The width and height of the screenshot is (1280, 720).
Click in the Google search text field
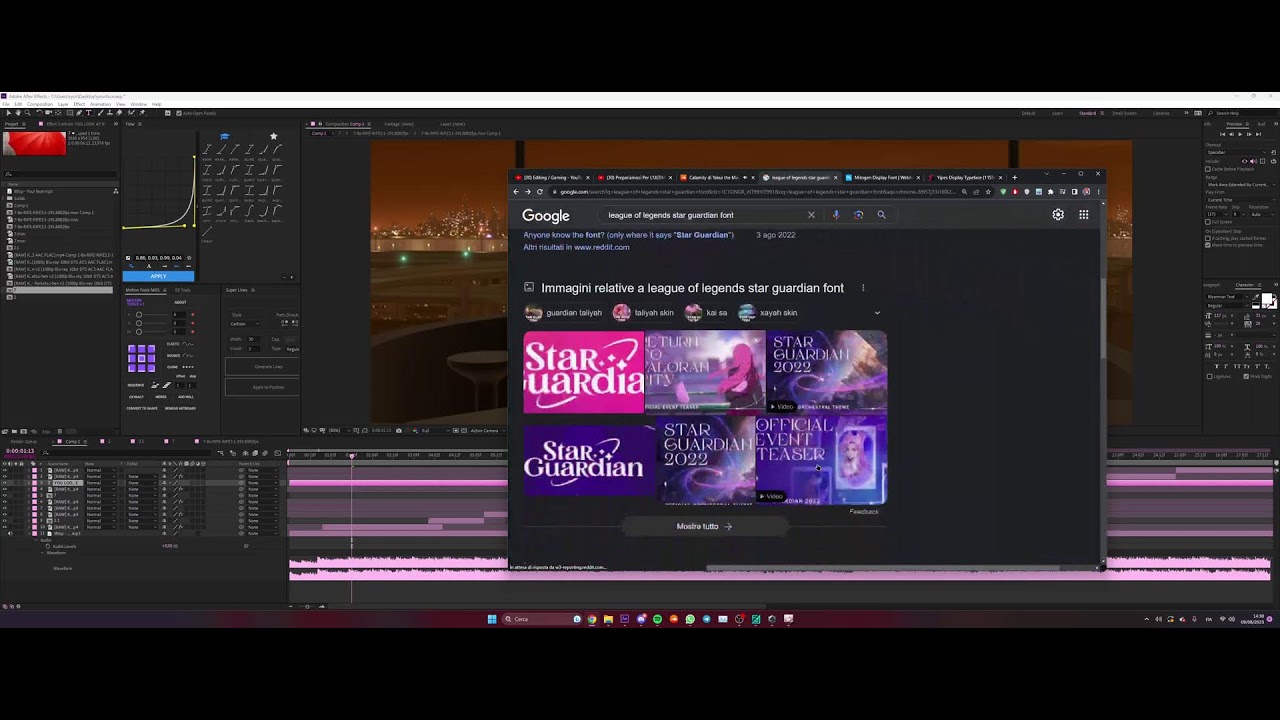point(703,215)
